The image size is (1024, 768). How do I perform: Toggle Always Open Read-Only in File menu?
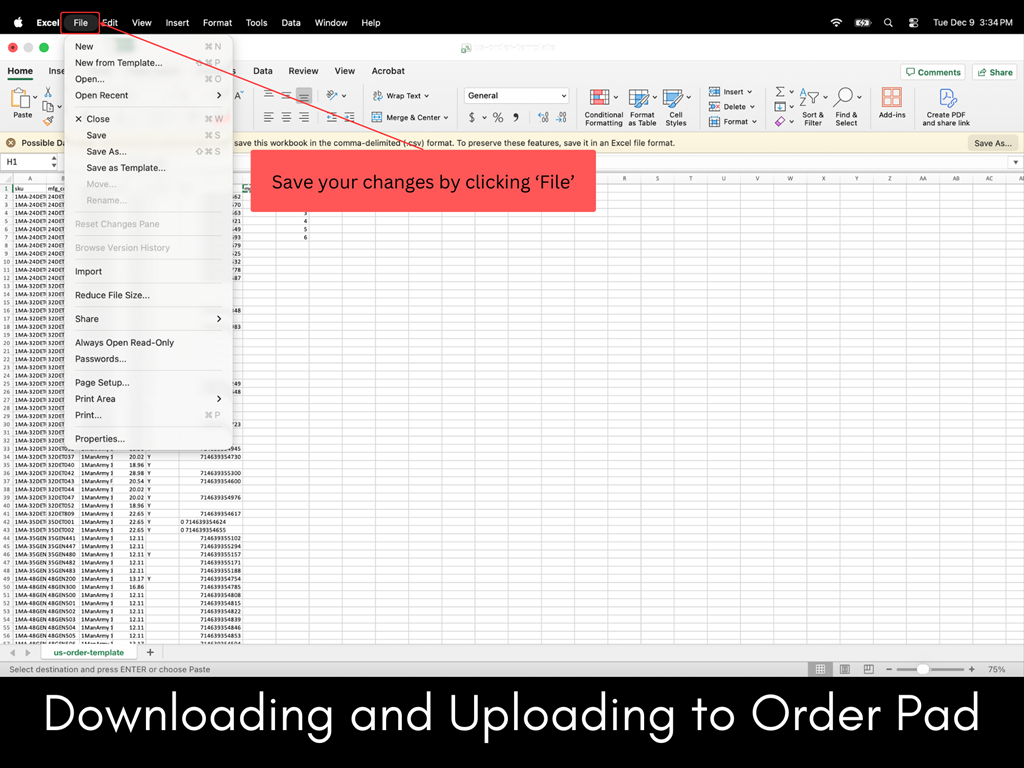pyautogui.click(x=124, y=343)
